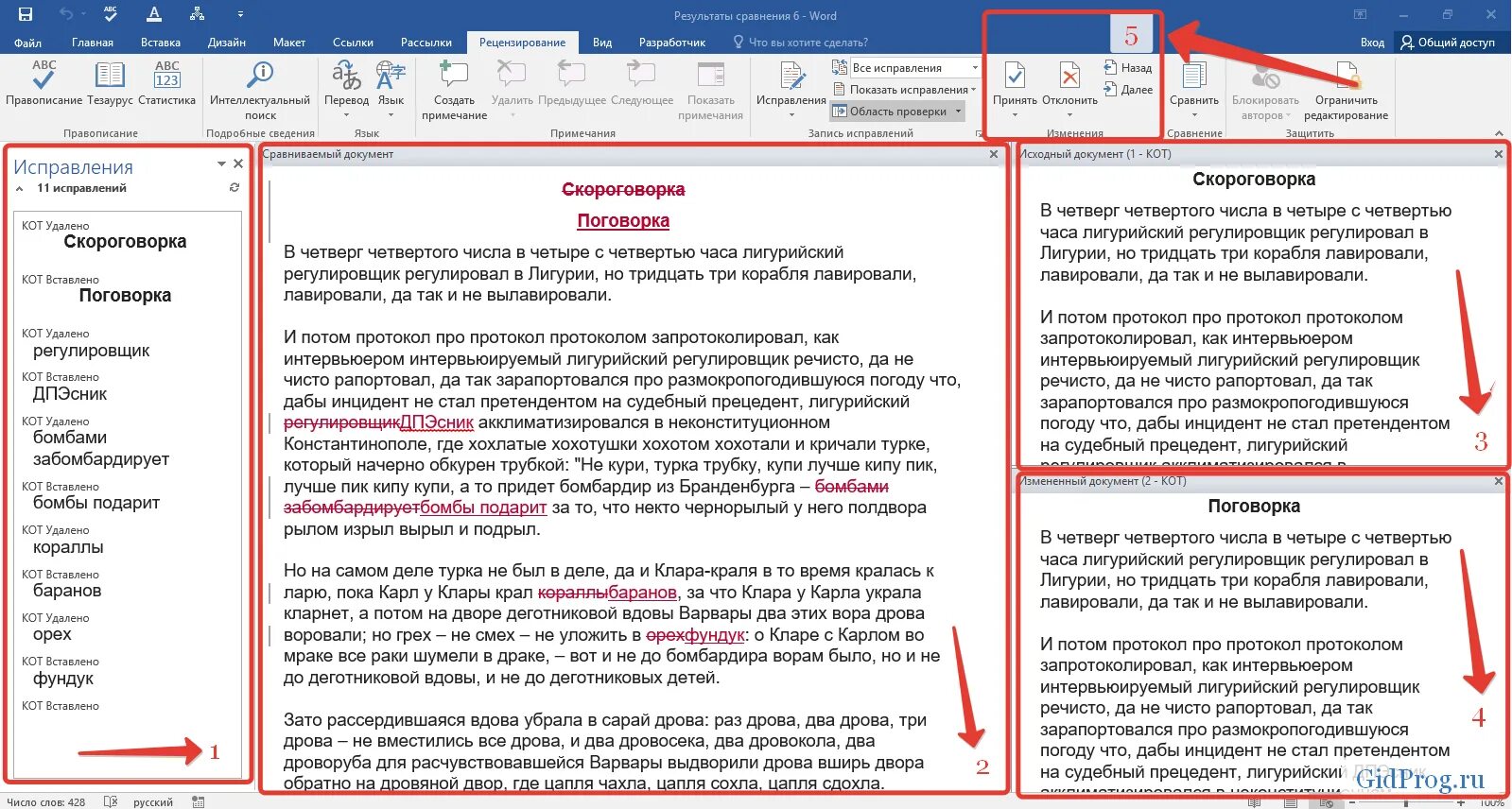Viewport: 1512px width, 809px height.
Task: Open Customize Quick Access Toolbar arrow
Action: pos(240,14)
